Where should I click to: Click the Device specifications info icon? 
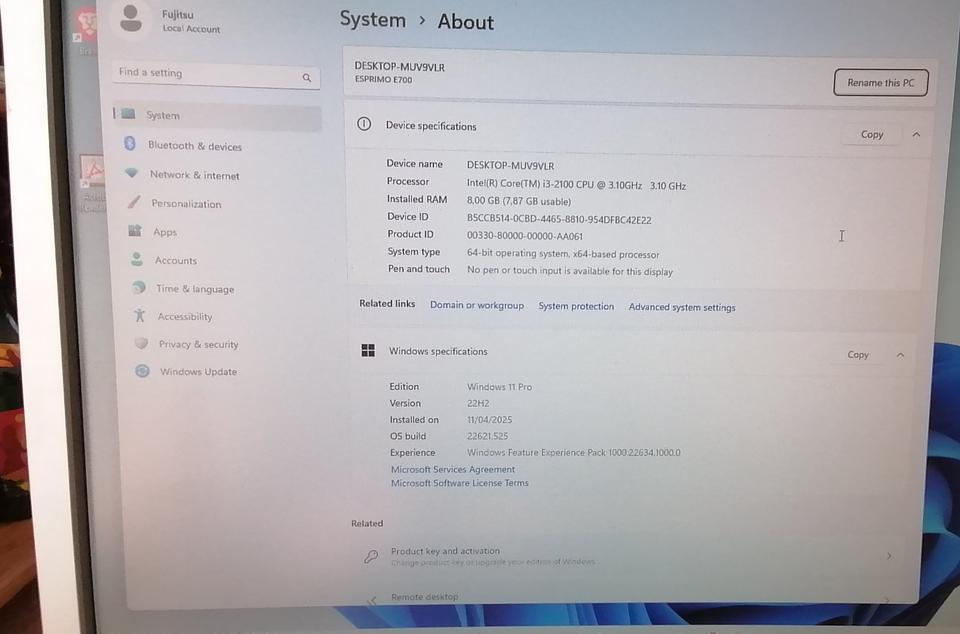[364, 124]
